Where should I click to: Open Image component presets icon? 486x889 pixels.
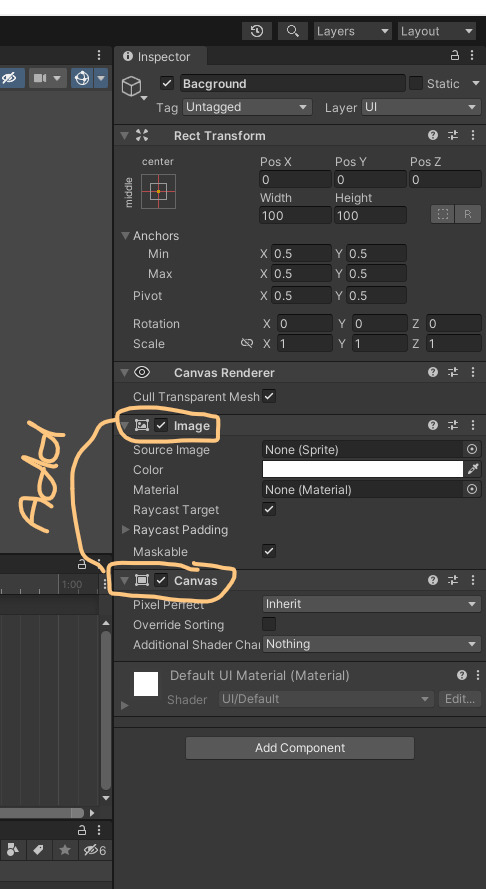(x=453, y=425)
